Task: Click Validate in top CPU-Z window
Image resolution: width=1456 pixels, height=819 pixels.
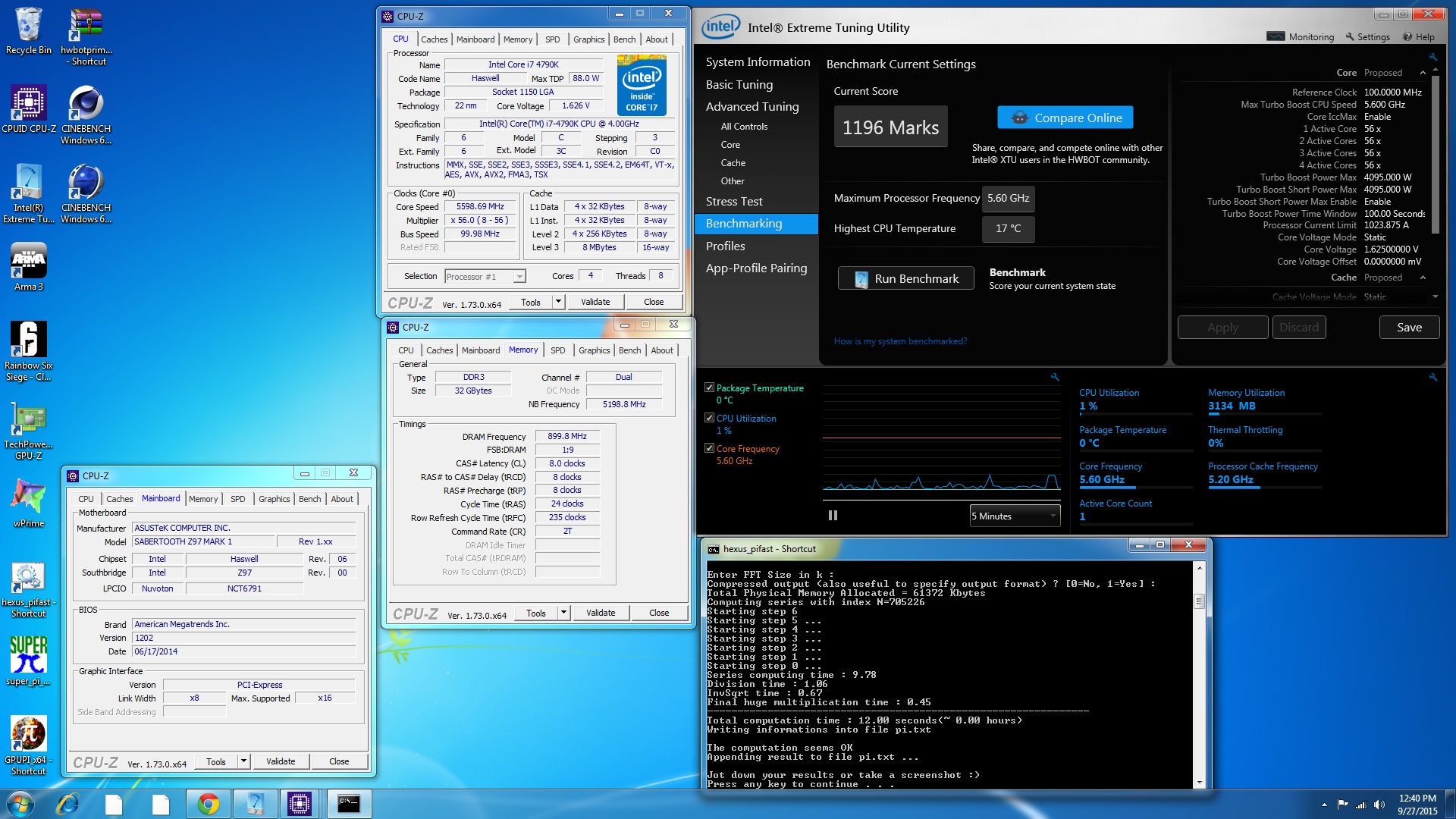Action: click(595, 302)
